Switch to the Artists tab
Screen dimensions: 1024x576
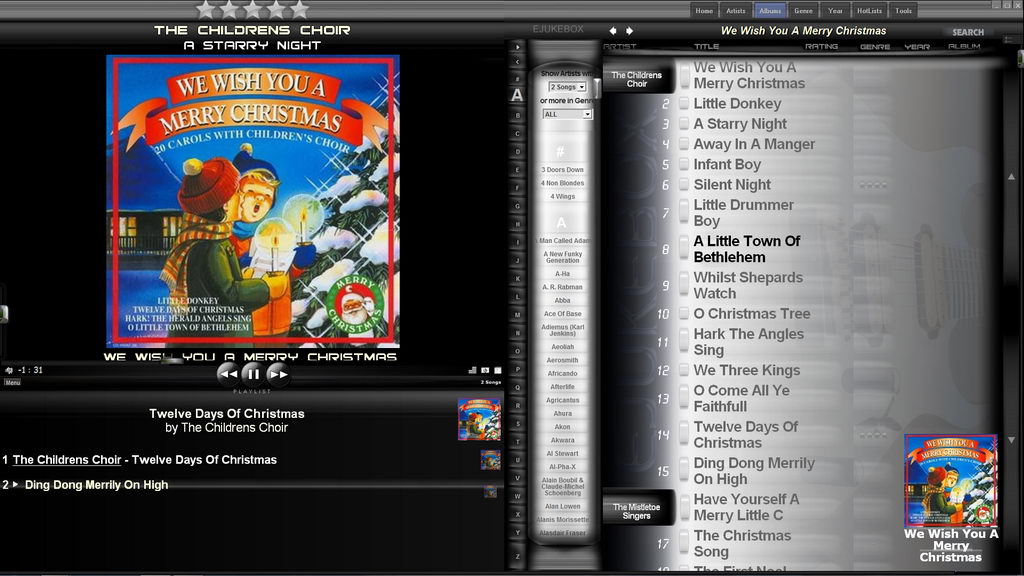click(x=735, y=10)
